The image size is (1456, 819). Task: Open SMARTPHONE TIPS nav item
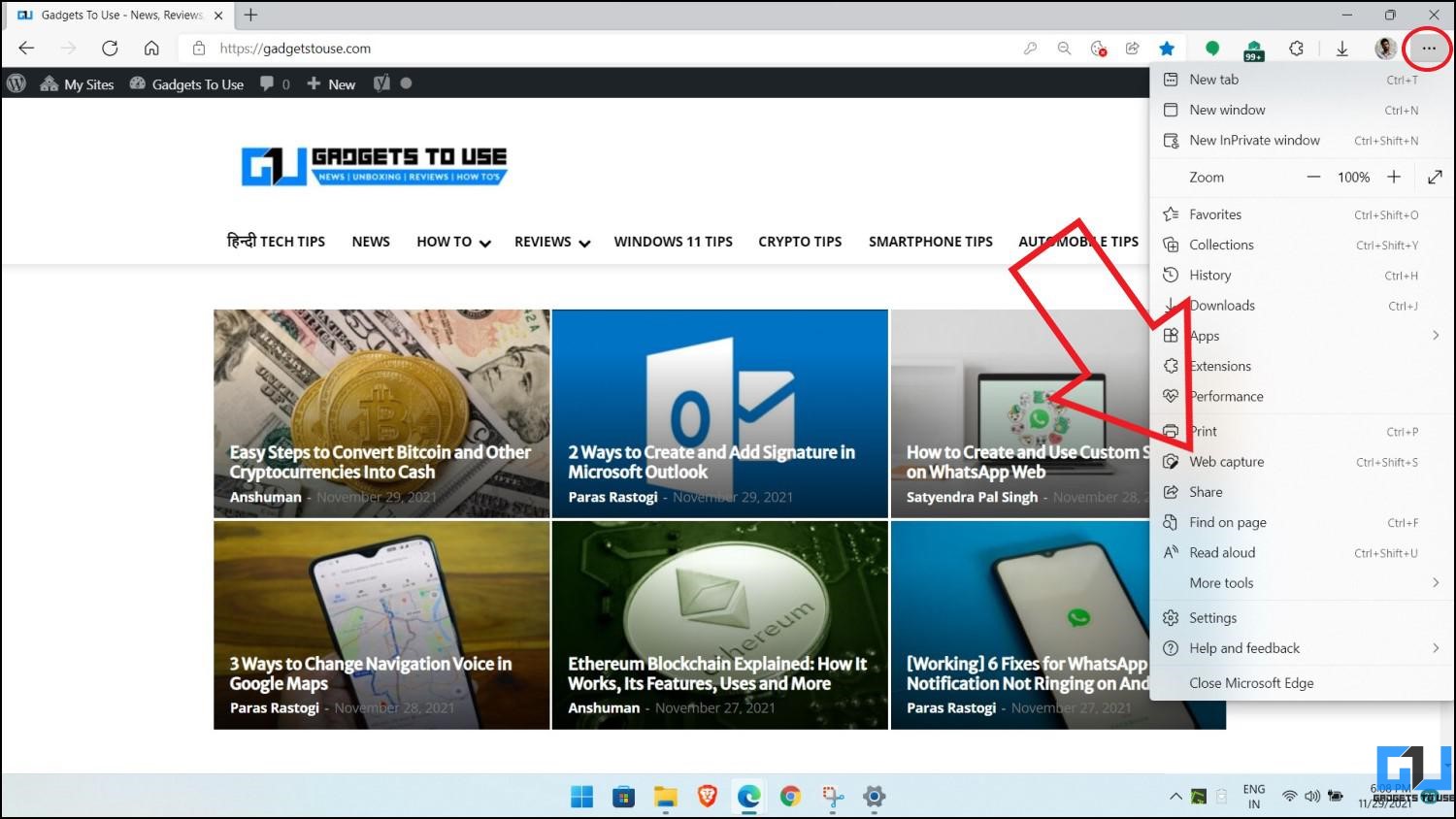931,241
